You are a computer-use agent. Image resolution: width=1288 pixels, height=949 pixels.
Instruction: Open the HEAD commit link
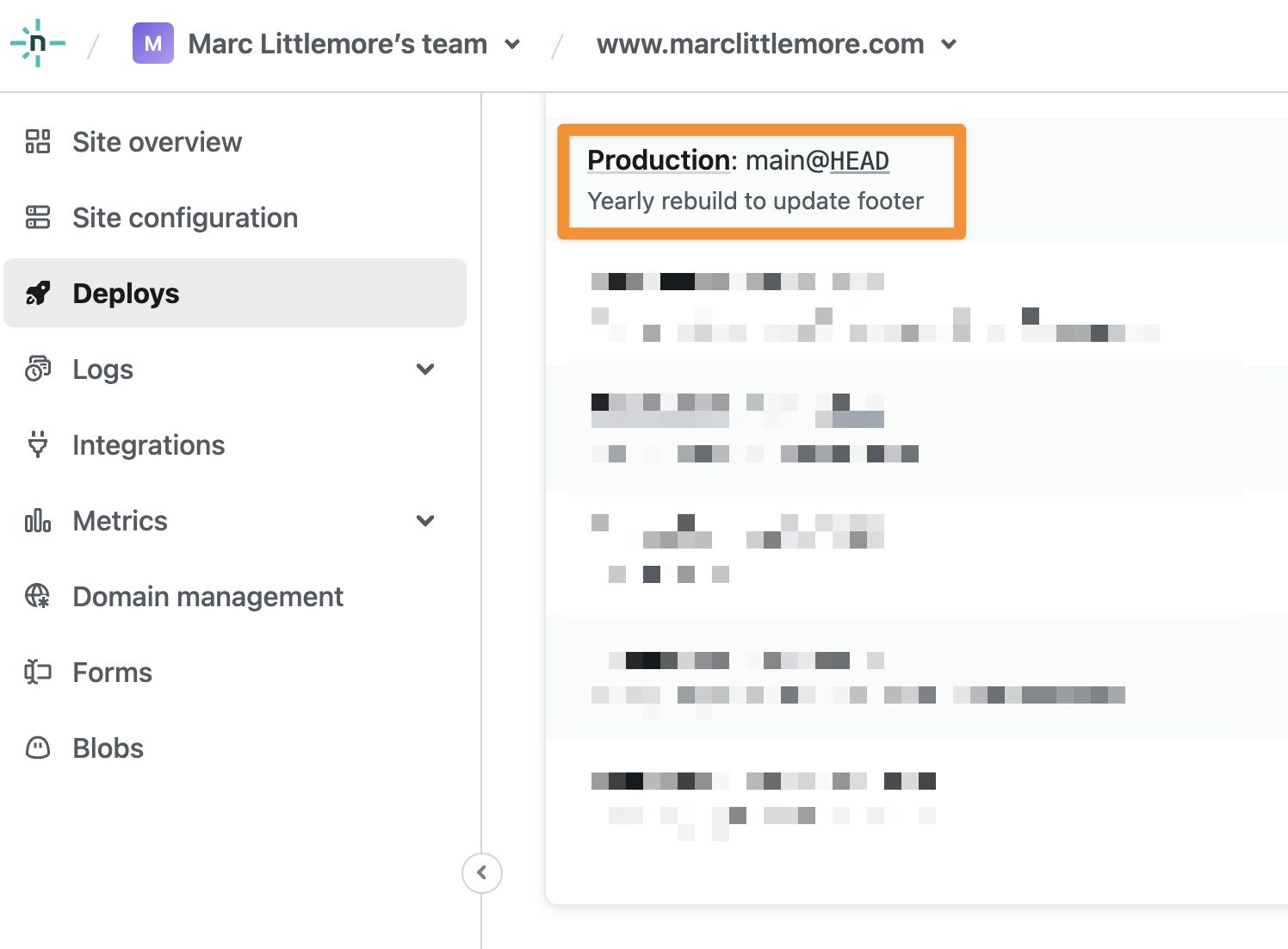click(859, 160)
